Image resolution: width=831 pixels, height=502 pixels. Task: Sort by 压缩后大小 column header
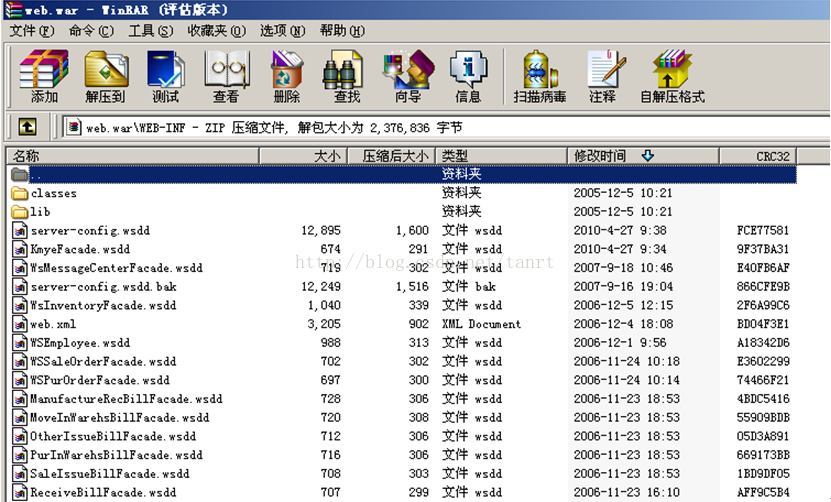click(x=391, y=156)
